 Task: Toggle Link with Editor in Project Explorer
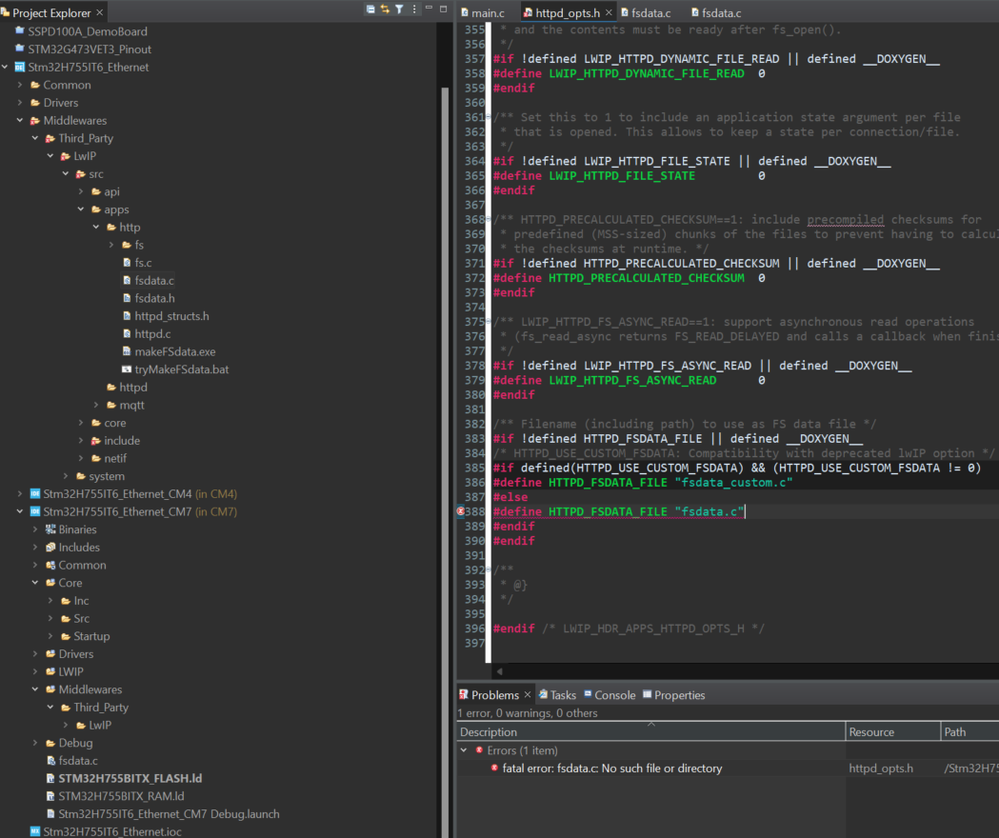[384, 10]
